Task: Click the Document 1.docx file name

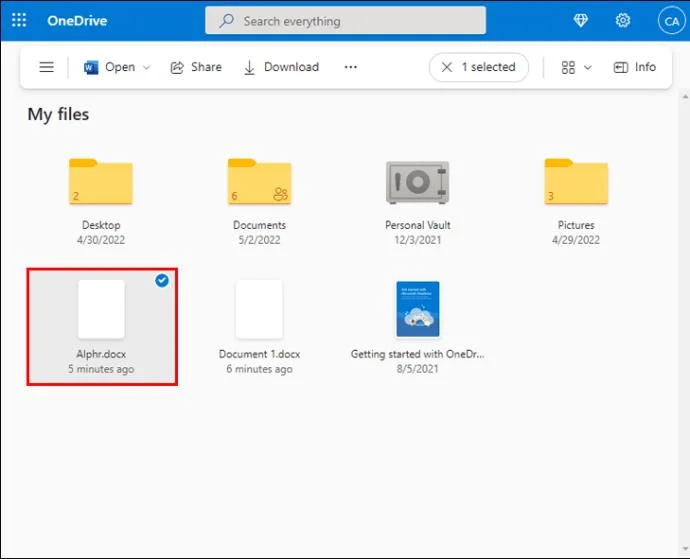Action: coord(259,354)
